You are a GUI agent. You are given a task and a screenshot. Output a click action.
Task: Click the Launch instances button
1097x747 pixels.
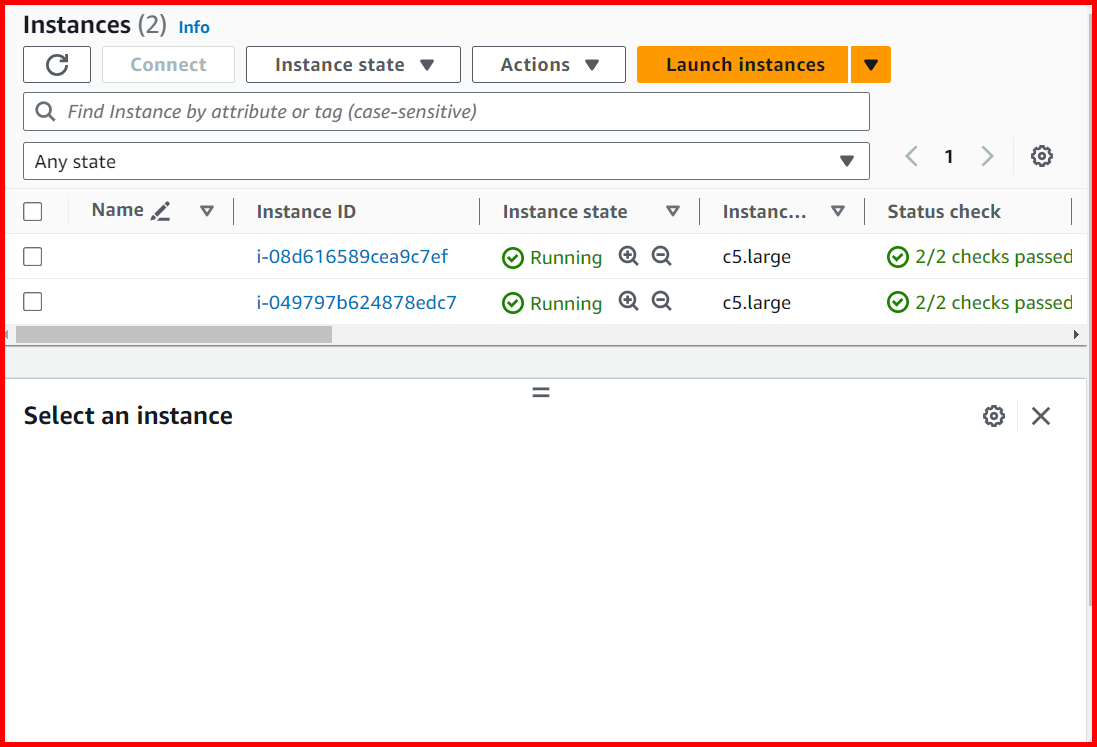tap(741, 64)
